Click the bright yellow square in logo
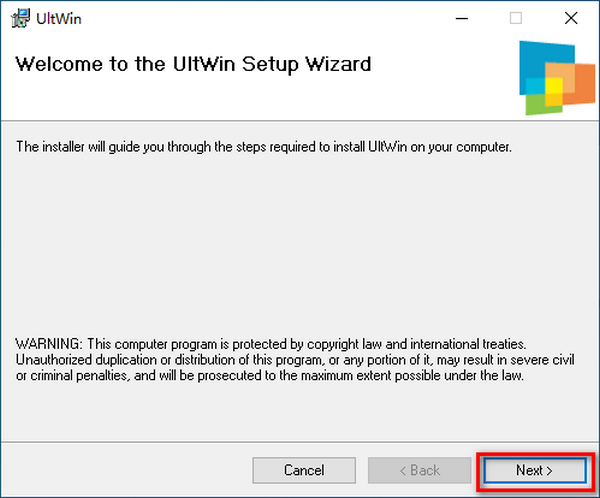The height and width of the screenshot is (498, 600). (554, 85)
